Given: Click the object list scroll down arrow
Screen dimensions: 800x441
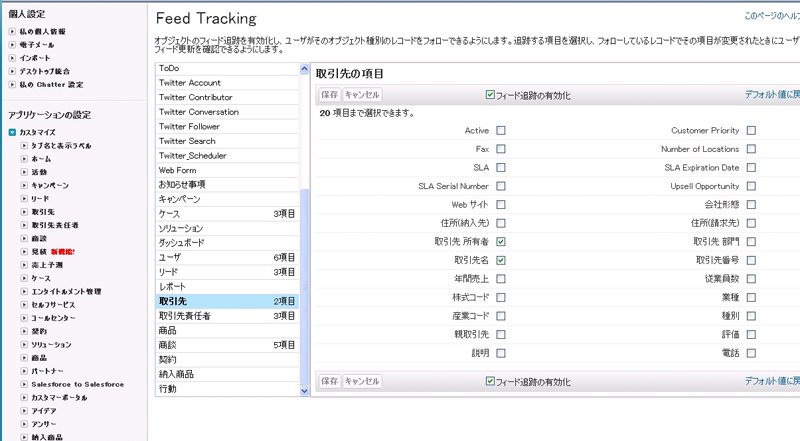Looking at the screenshot, I should (305, 391).
